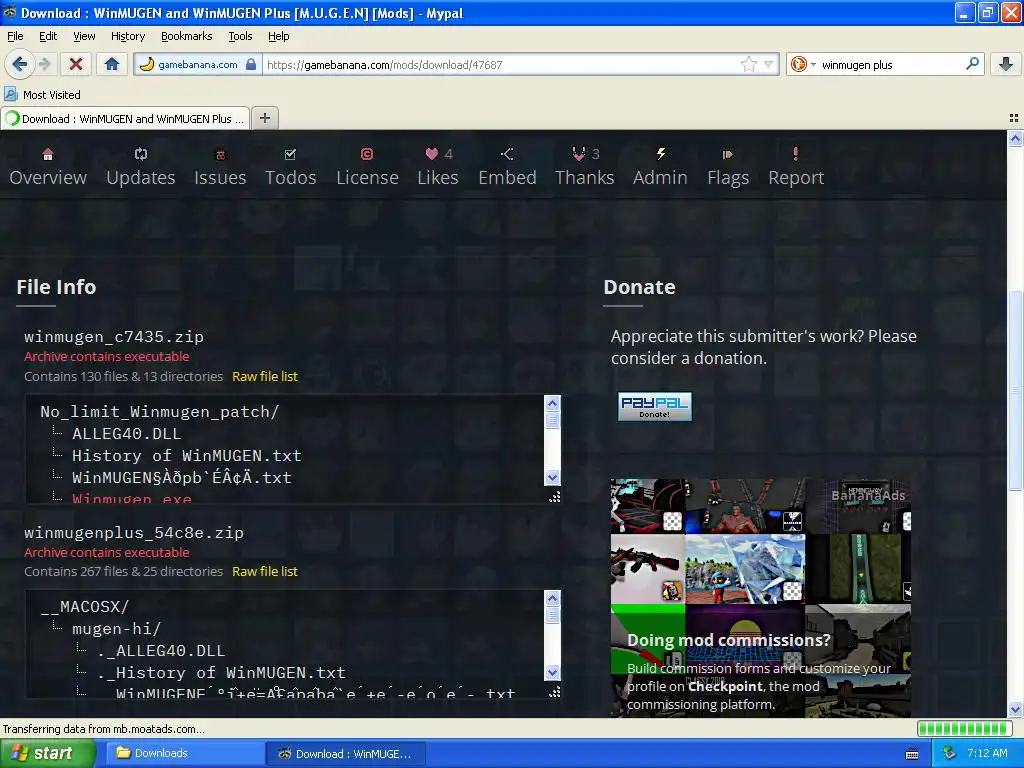Viewport: 1024px width, 768px height.
Task: Select the ._ALLEG40.DLL file entry
Action: [x=161, y=650]
